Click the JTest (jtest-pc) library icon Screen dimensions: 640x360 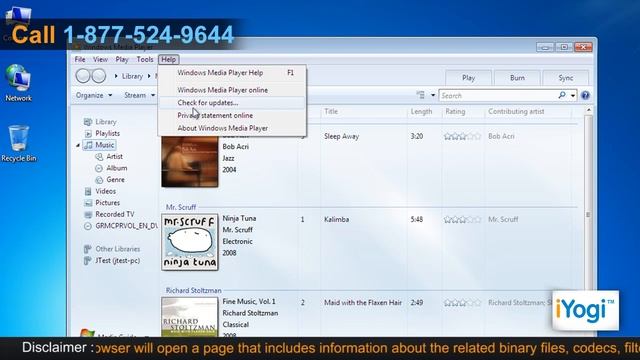[87, 260]
